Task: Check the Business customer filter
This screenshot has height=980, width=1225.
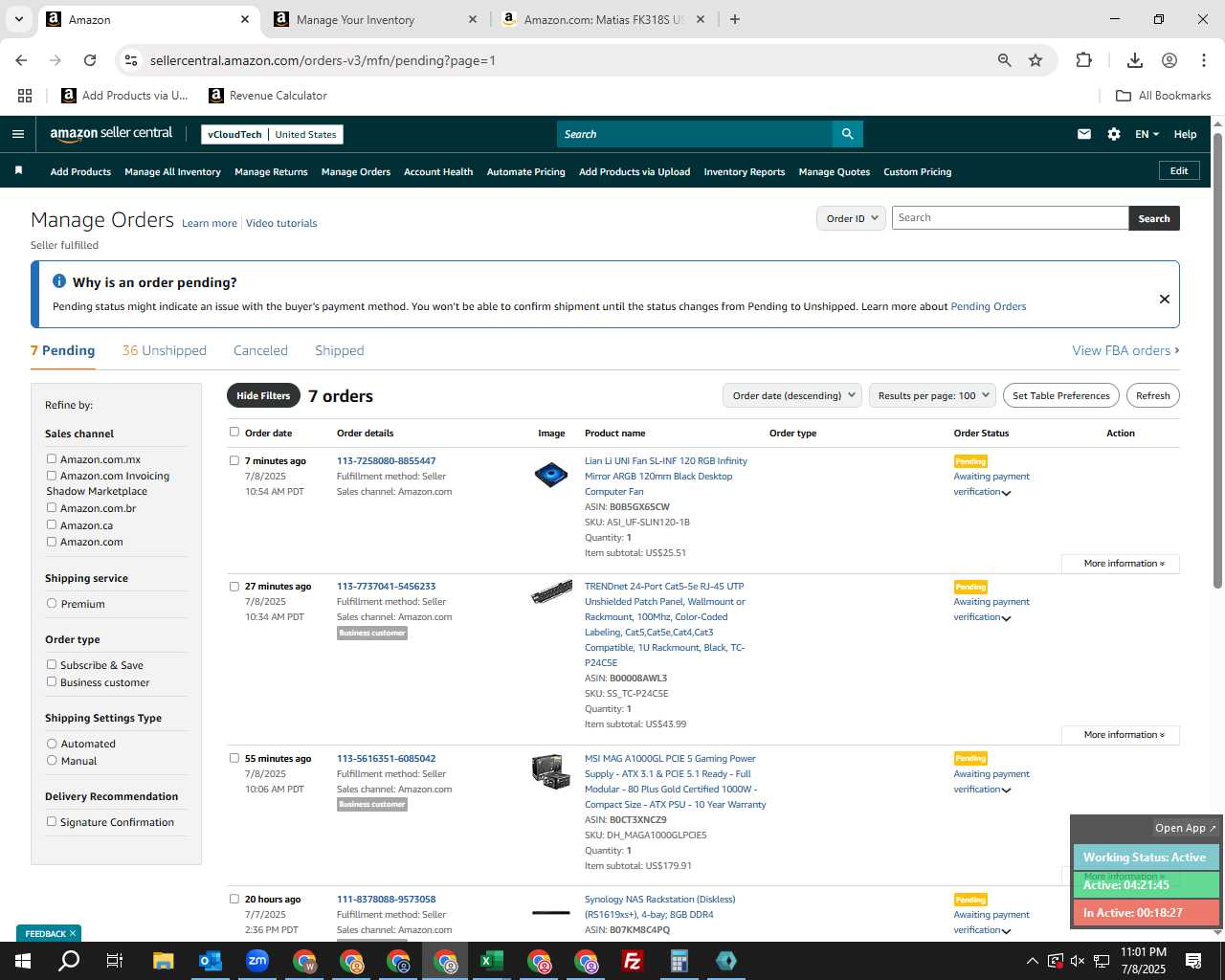Action: (52, 681)
